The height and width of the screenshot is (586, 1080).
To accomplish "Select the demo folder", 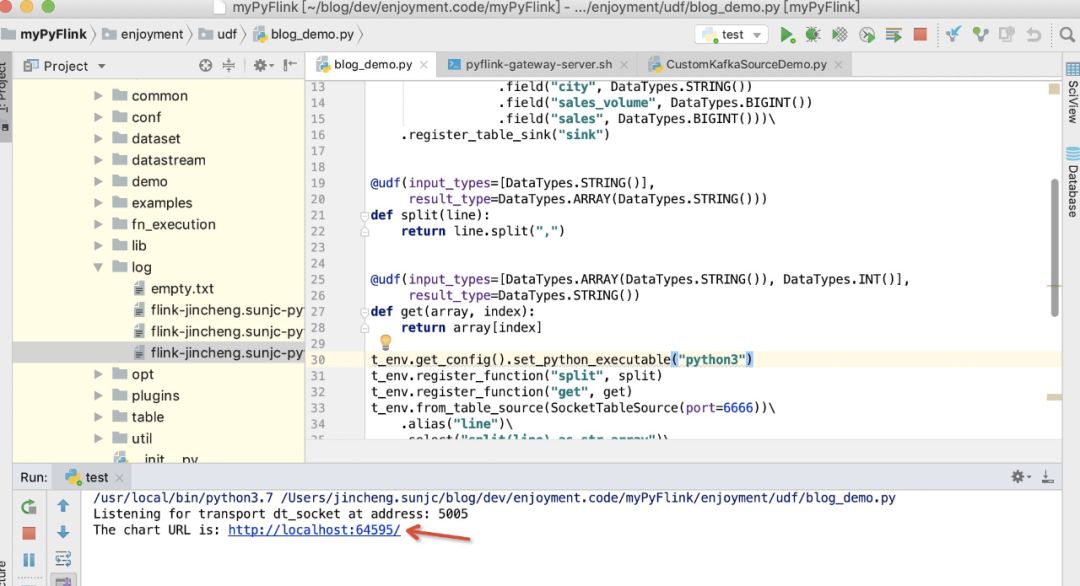I will click(x=149, y=181).
